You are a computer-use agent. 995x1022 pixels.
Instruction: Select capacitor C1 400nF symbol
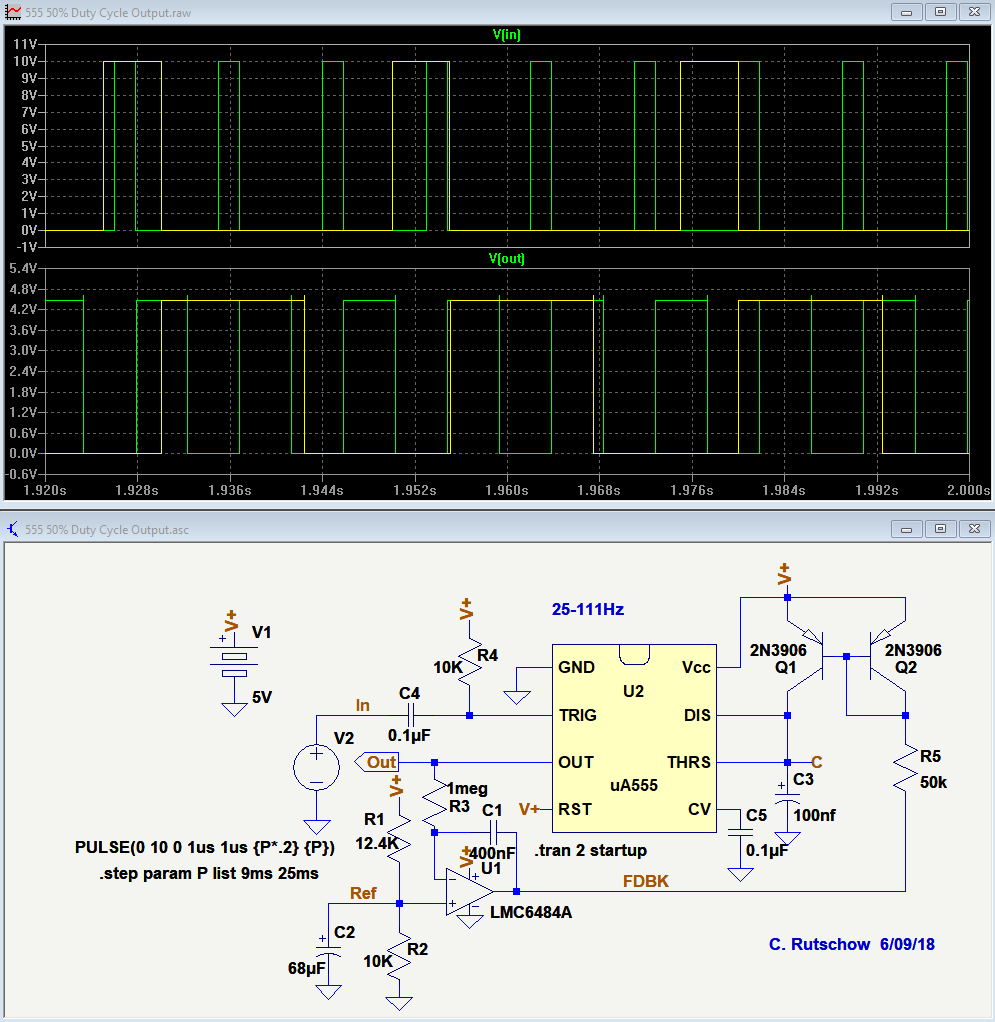(x=493, y=832)
